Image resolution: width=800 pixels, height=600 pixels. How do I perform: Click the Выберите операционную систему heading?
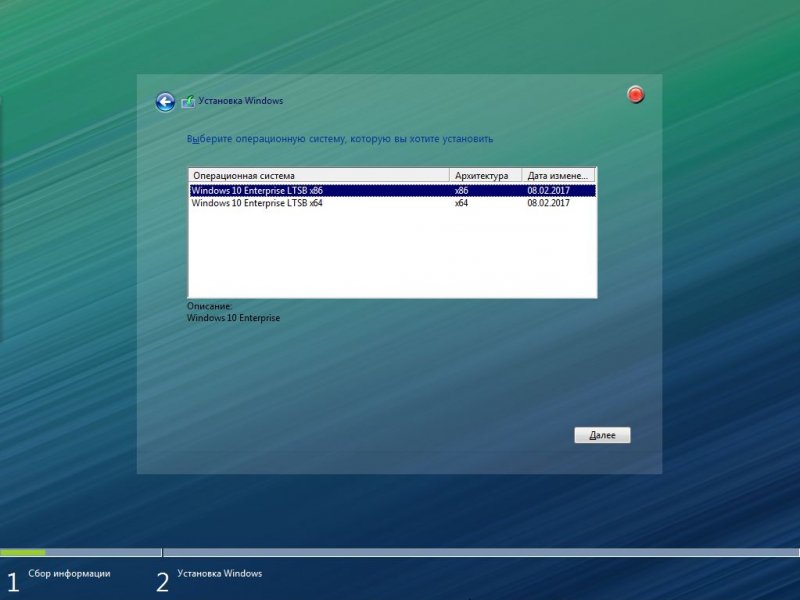click(x=340, y=139)
